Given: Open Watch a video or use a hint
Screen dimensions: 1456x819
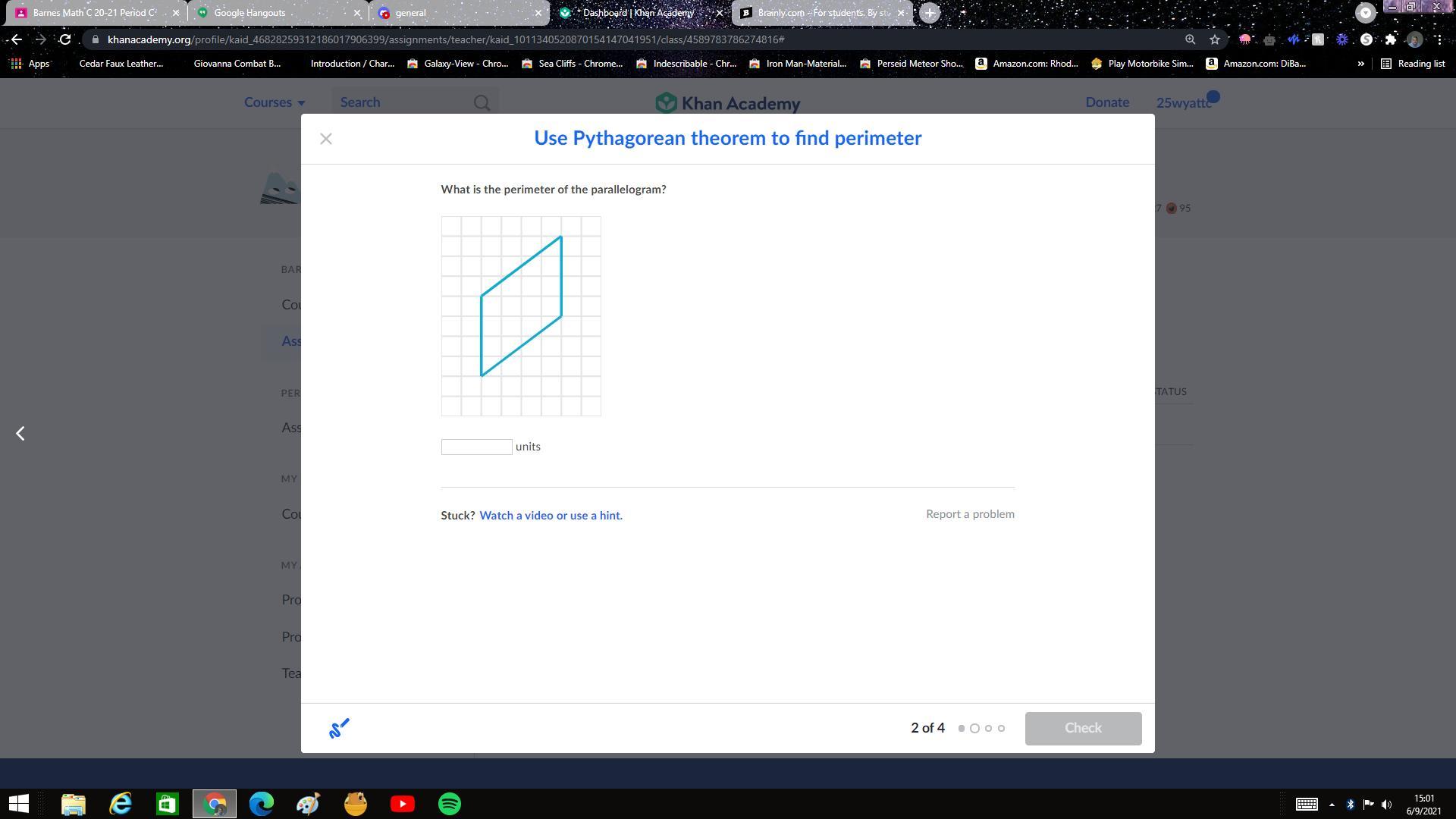Looking at the screenshot, I should 551,516.
